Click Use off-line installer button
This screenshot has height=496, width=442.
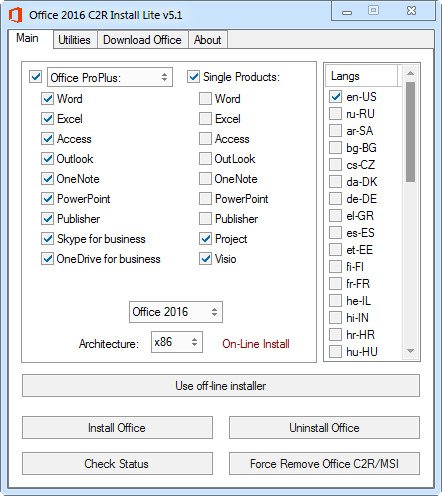click(x=221, y=386)
